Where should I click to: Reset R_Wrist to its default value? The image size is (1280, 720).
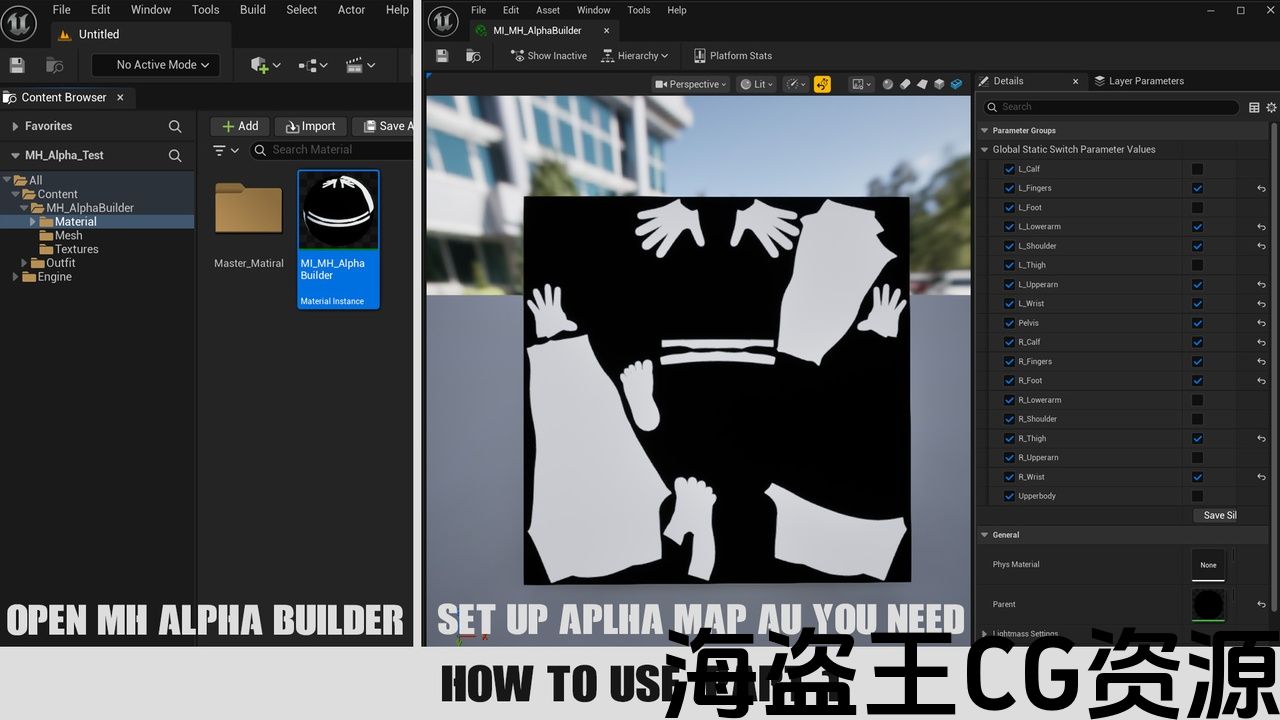[1261, 477]
